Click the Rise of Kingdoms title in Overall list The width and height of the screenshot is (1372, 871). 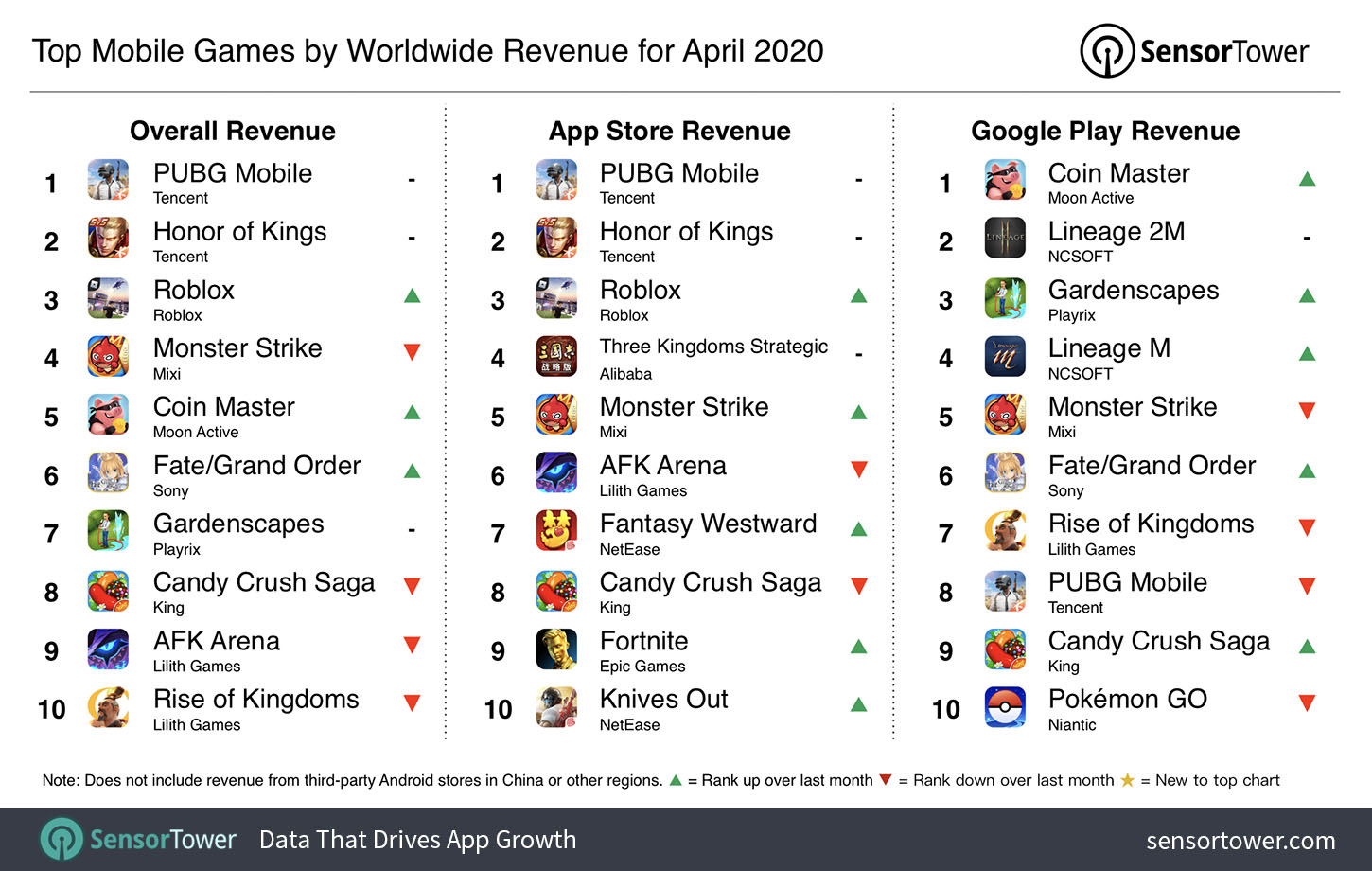(x=256, y=699)
